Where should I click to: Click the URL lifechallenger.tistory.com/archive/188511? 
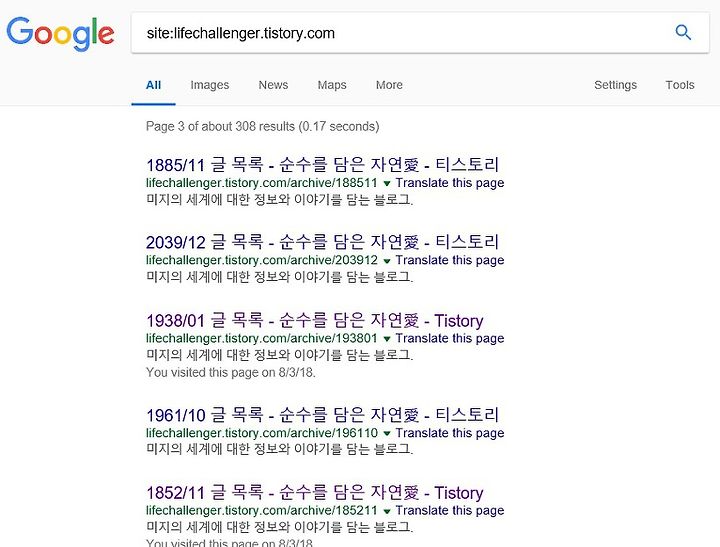262,183
